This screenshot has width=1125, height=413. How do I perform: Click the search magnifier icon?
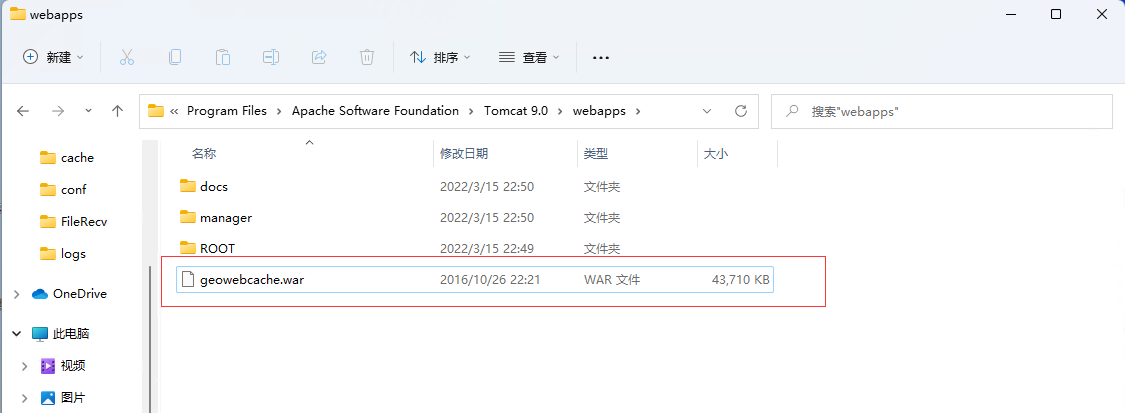pos(792,111)
